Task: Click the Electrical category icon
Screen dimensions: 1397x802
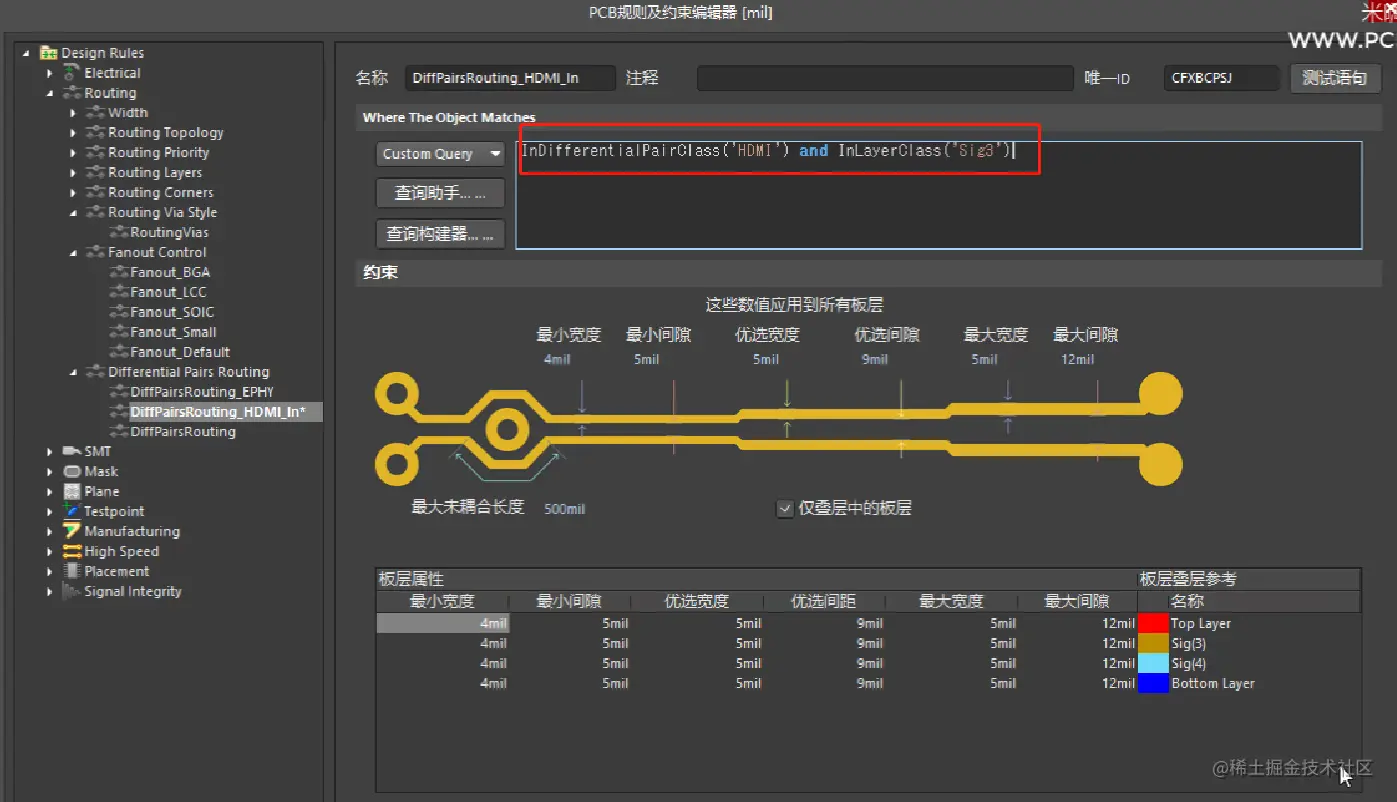Action: [71, 73]
